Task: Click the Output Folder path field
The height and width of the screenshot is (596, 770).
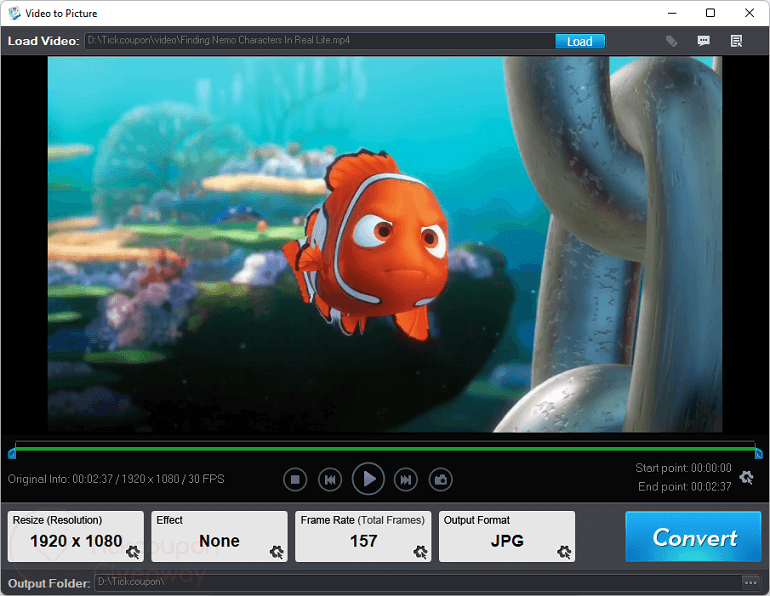Action: click(x=417, y=582)
